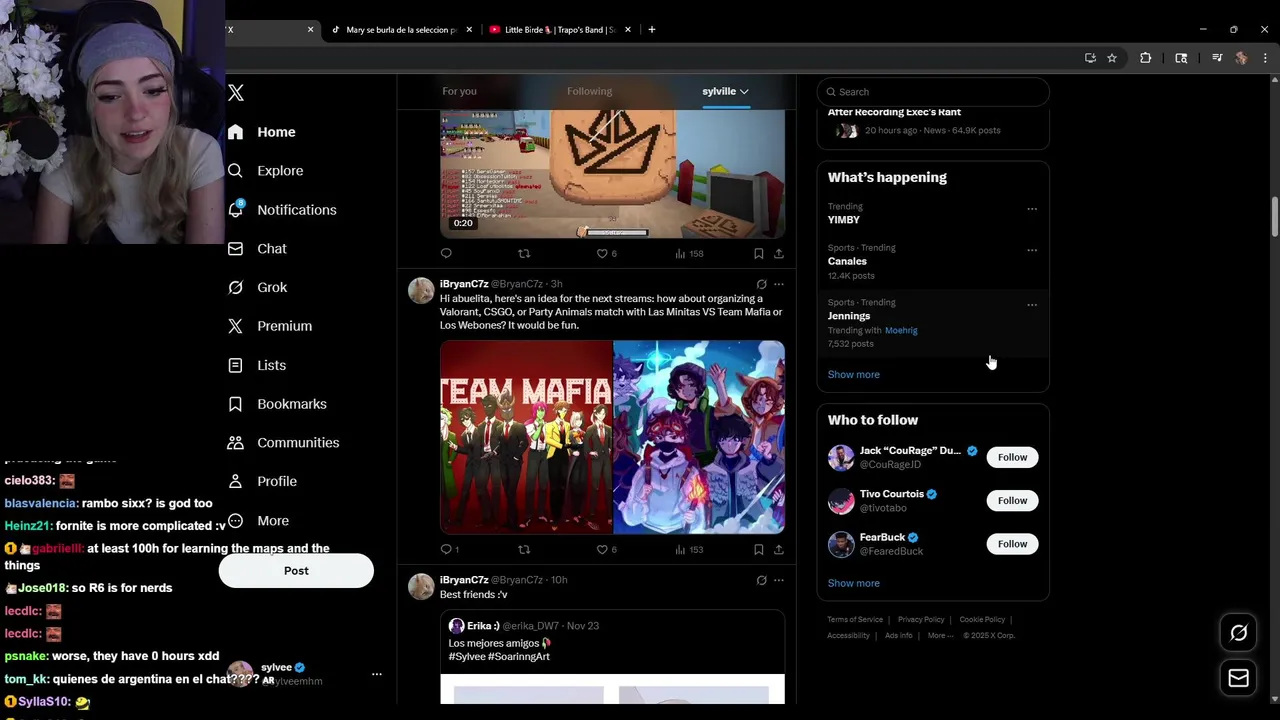Open Grok in the sidebar
The width and height of the screenshot is (1280, 720).
[x=257, y=287]
